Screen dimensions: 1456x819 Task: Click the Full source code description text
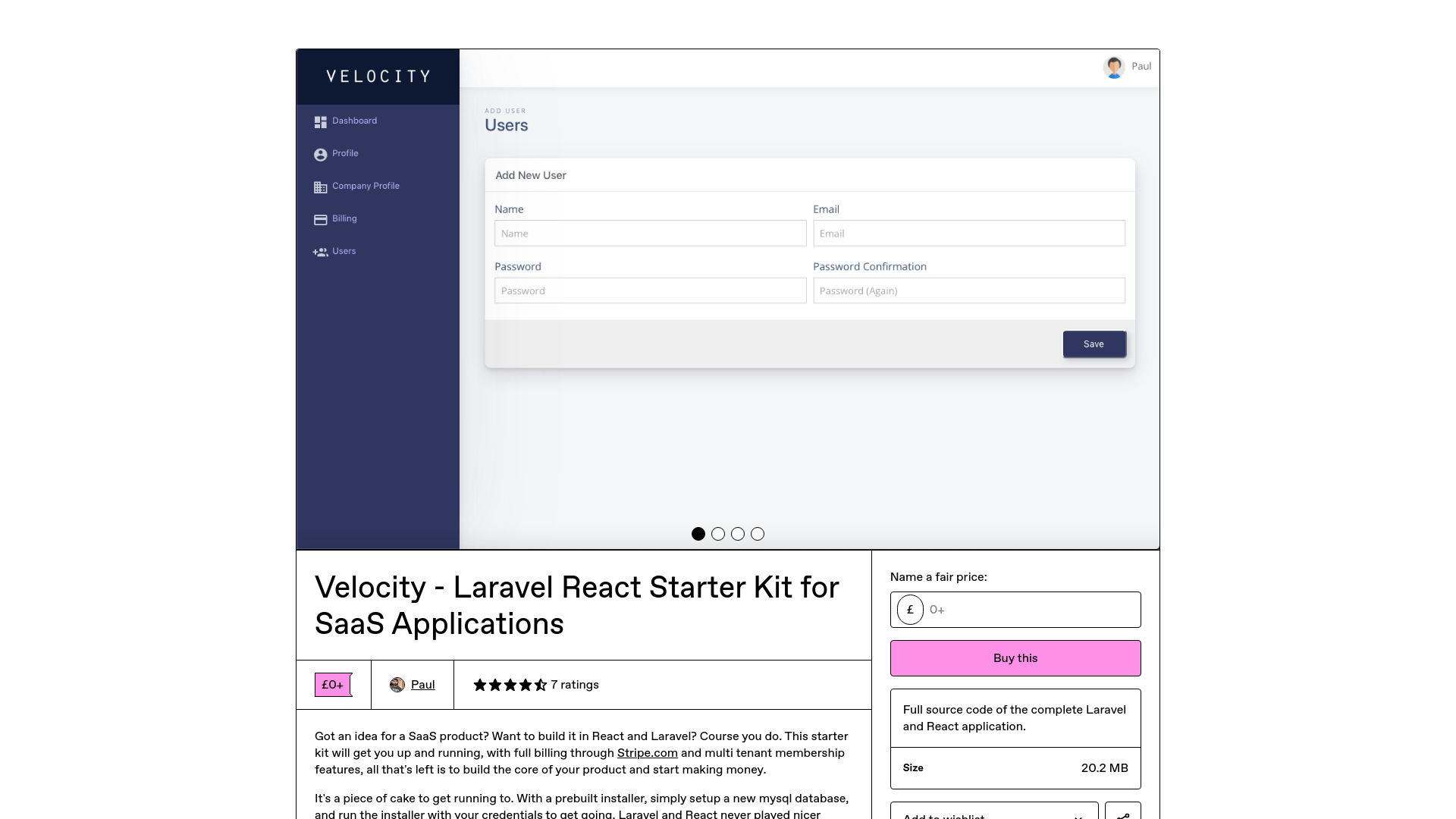[1015, 718]
